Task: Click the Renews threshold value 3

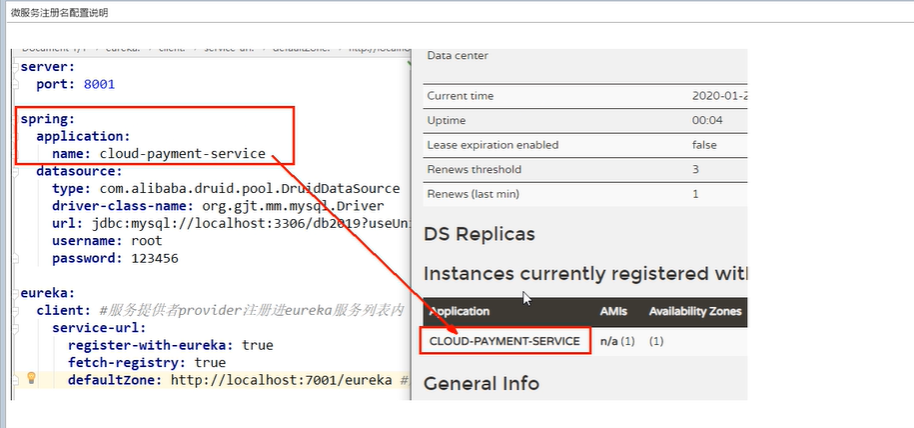Action: pos(695,170)
